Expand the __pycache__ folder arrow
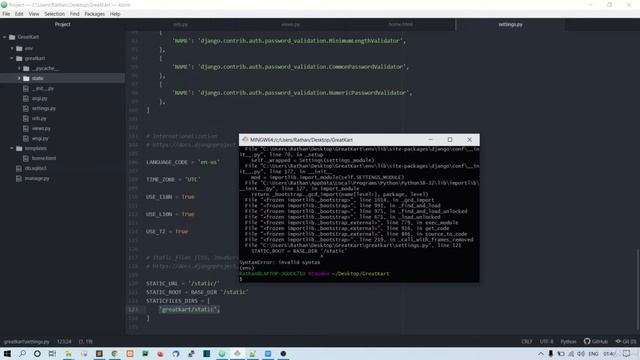The height and width of the screenshot is (360, 640). (x=19, y=68)
